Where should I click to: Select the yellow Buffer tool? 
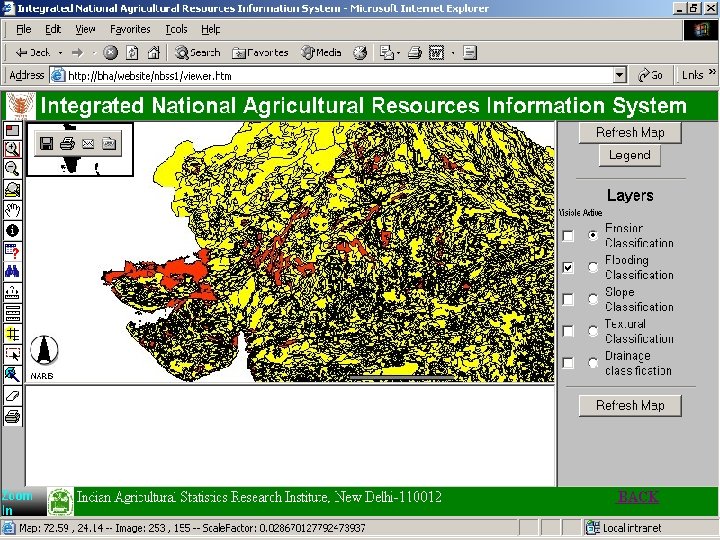pyautogui.click(x=12, y=334)
